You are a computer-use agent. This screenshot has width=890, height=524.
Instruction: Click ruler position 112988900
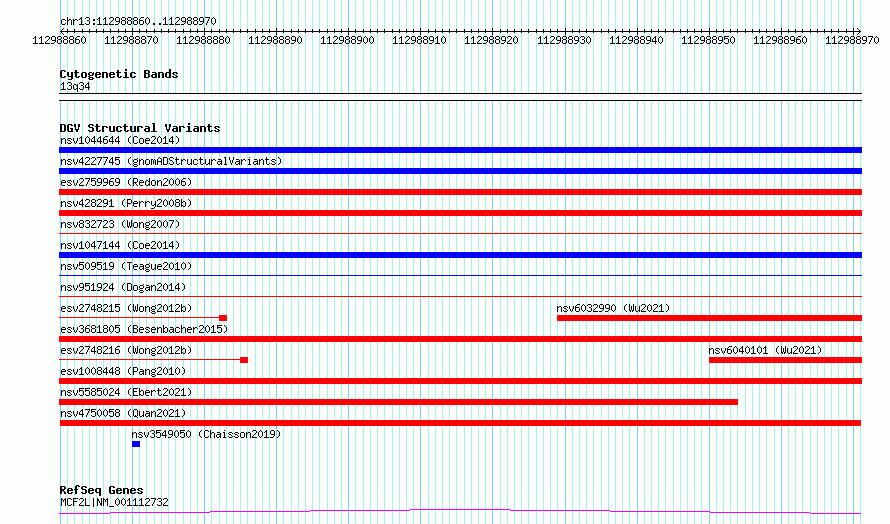(x=347, y=40)
